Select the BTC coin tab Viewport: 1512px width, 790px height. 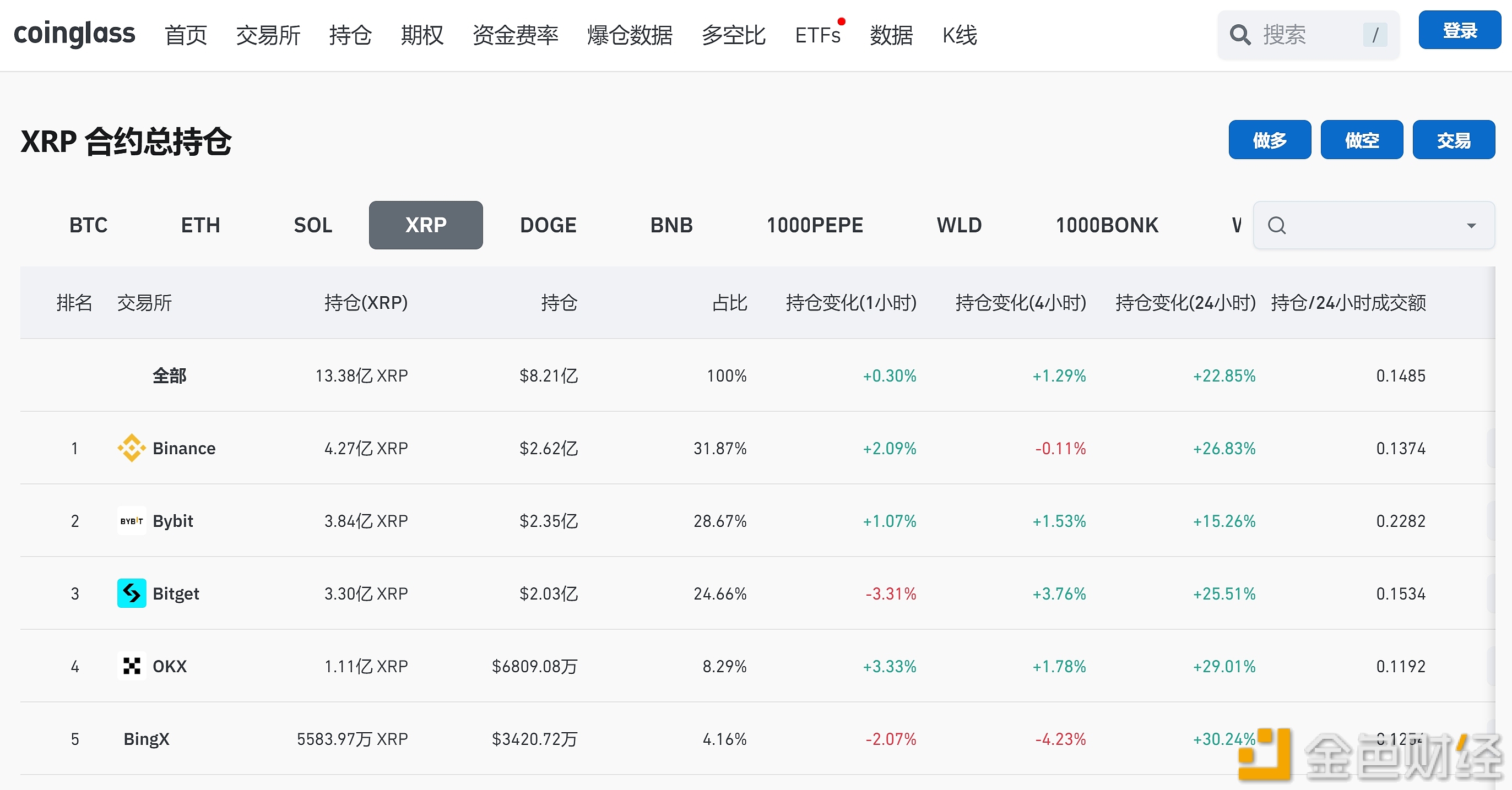tap(88, 225)
